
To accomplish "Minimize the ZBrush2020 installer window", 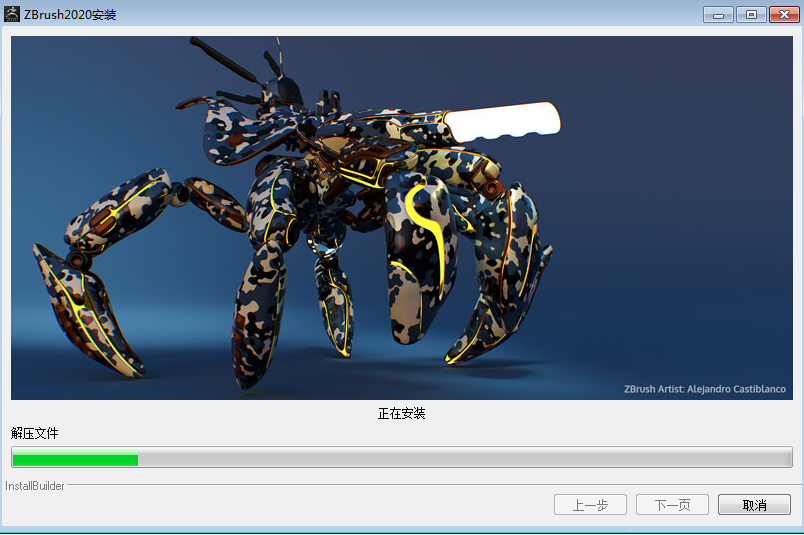I will coord(718,15).
